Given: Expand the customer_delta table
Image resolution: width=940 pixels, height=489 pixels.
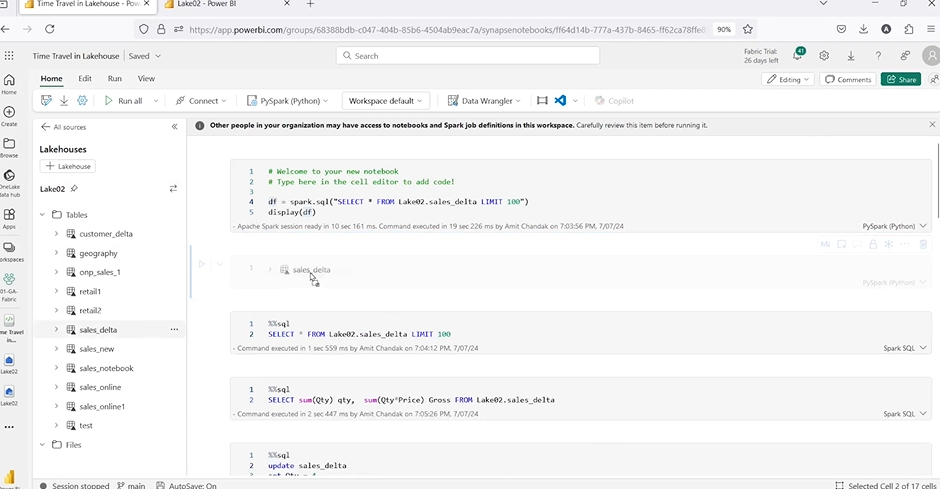Looking at the screenshot, I should [56, 234].
